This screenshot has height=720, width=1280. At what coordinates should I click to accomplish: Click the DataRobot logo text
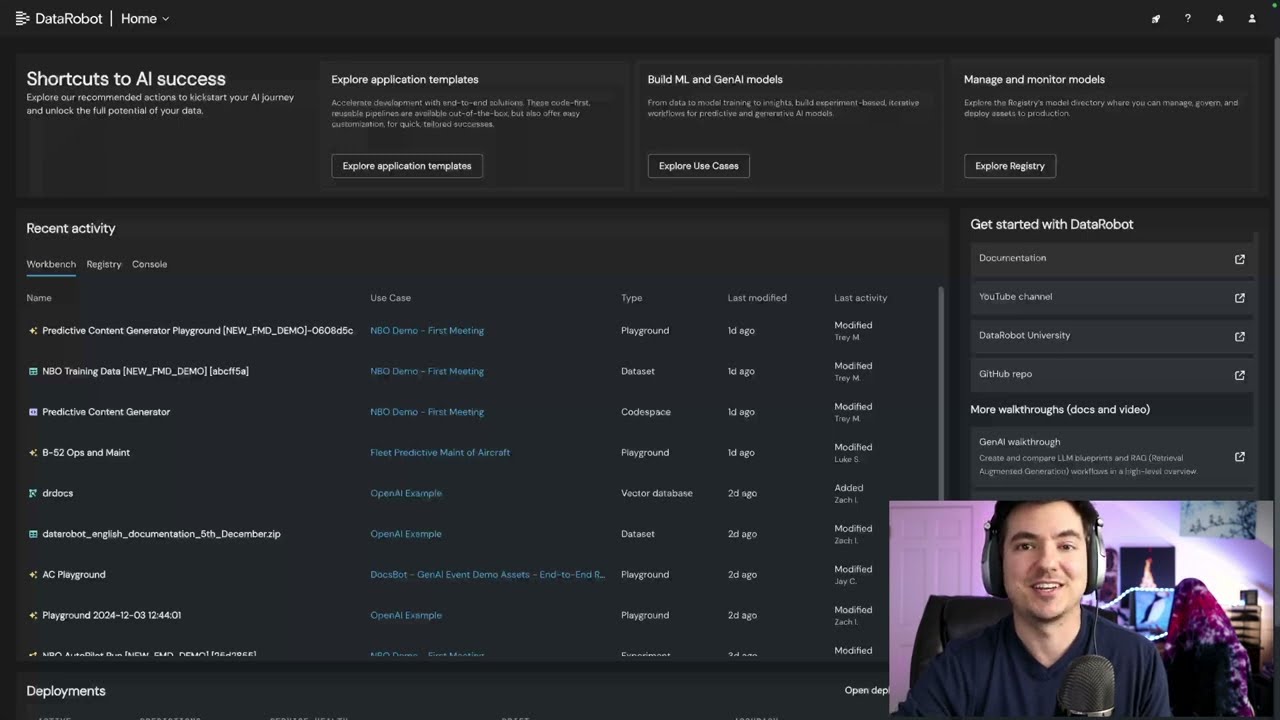coord(68,18)
